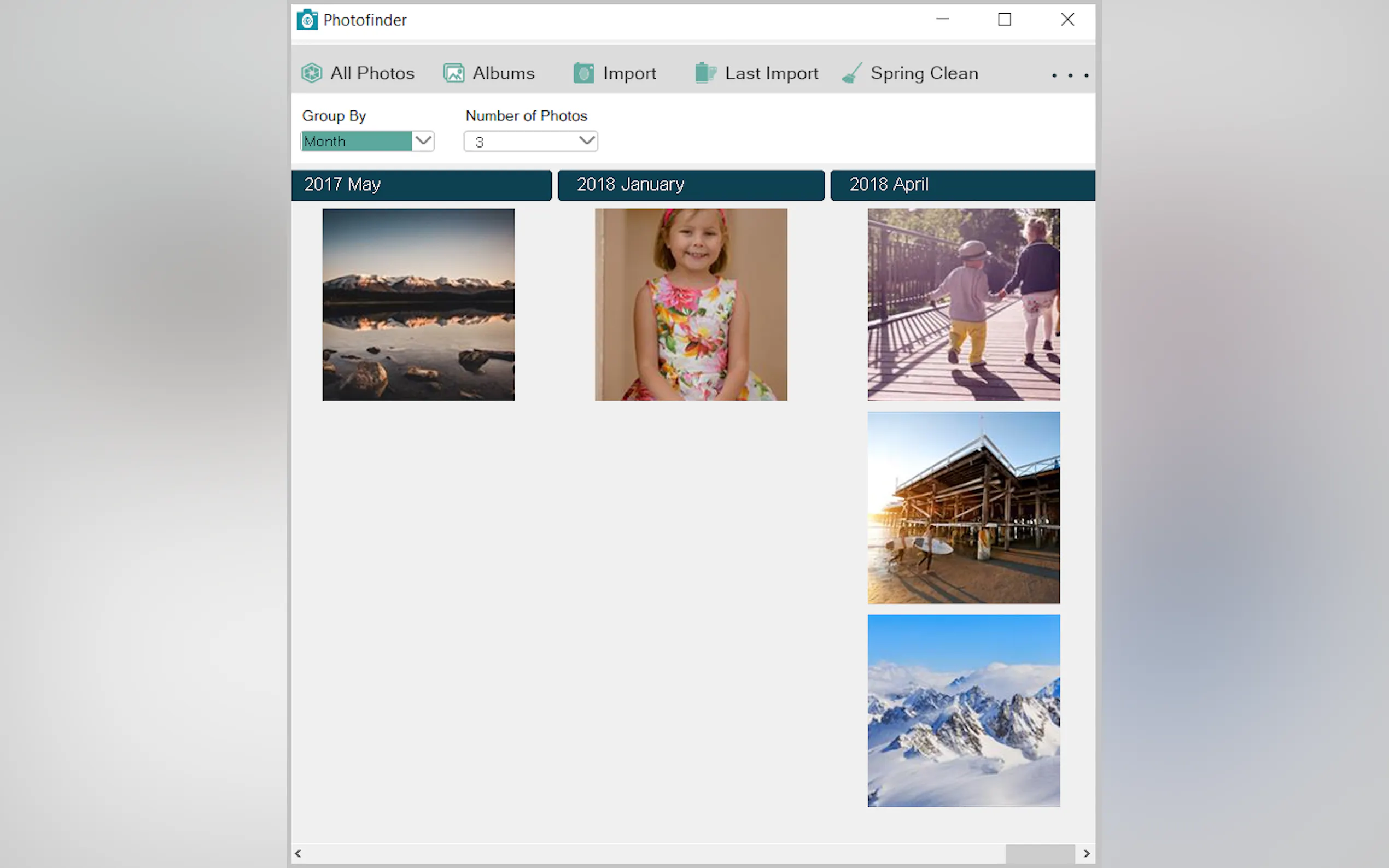The width and height of the screenshot is (1389, 868).
Task: Expand the Group By dropdown arrow
Action: click(x=423, y=140)
